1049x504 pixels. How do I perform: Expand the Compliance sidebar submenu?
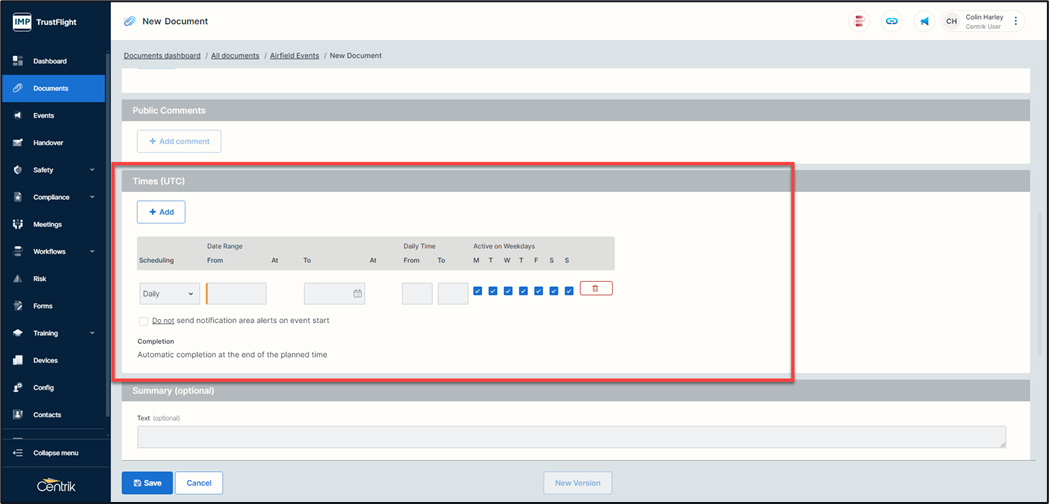92,197
